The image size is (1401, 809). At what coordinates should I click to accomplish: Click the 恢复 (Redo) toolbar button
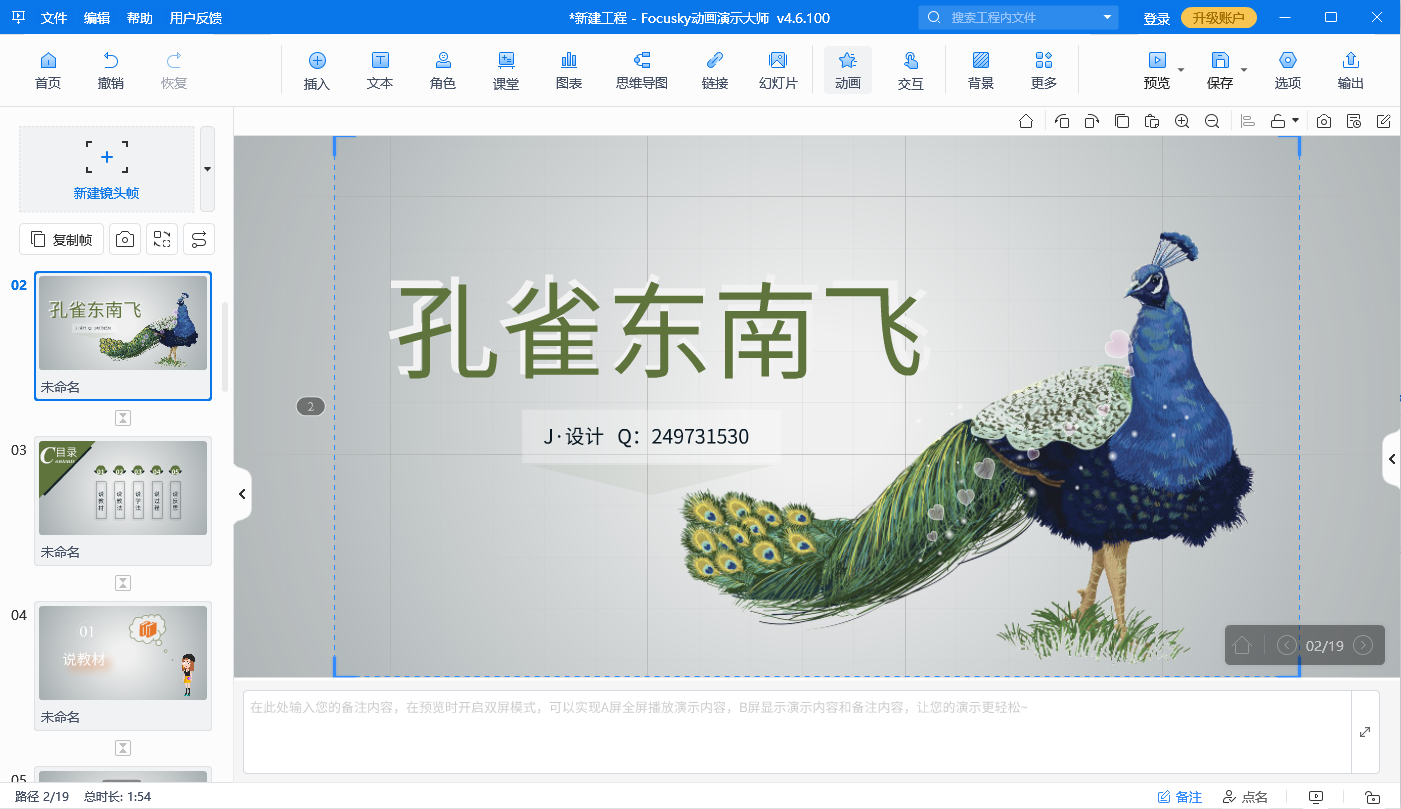[174, 71]
